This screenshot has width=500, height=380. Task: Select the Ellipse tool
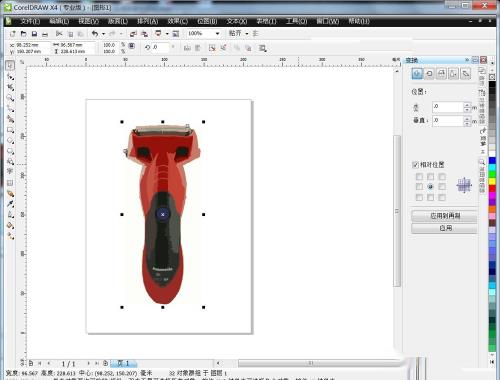pos(10,140)
